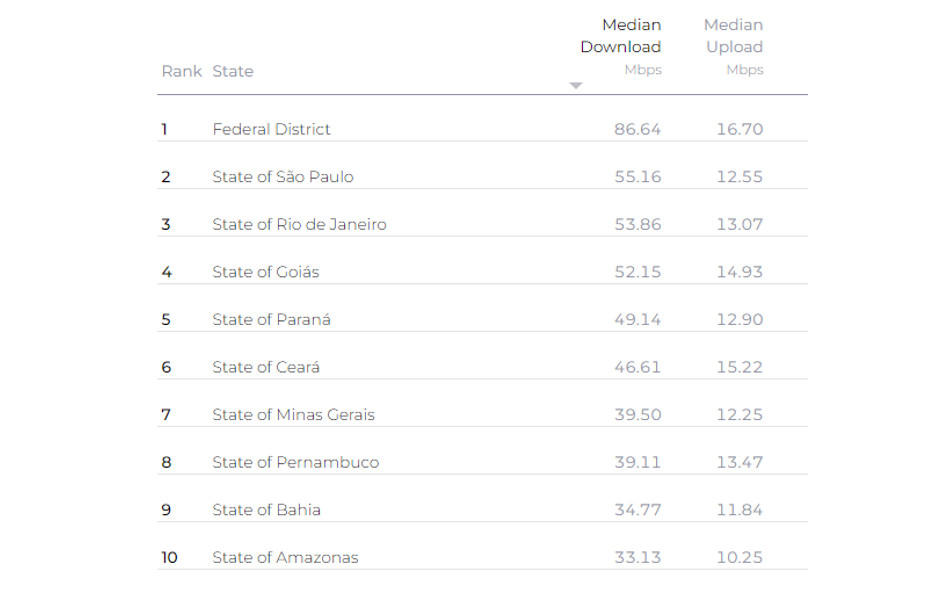Click the Rank column header

181,71
